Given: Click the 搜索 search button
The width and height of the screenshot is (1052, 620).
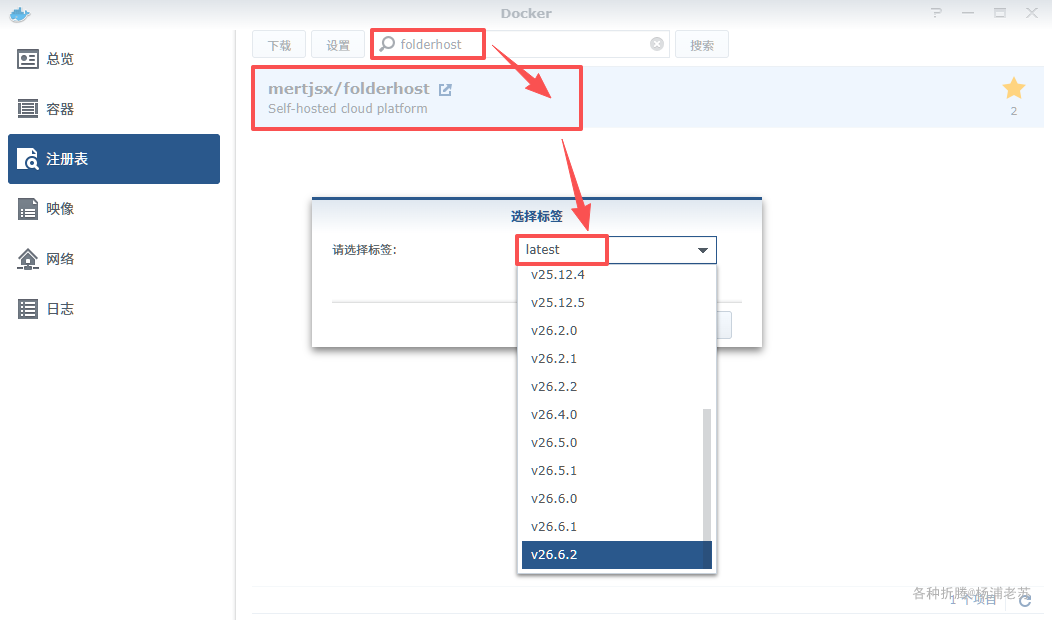Looking at the screenshot, I should click(702, 45).
